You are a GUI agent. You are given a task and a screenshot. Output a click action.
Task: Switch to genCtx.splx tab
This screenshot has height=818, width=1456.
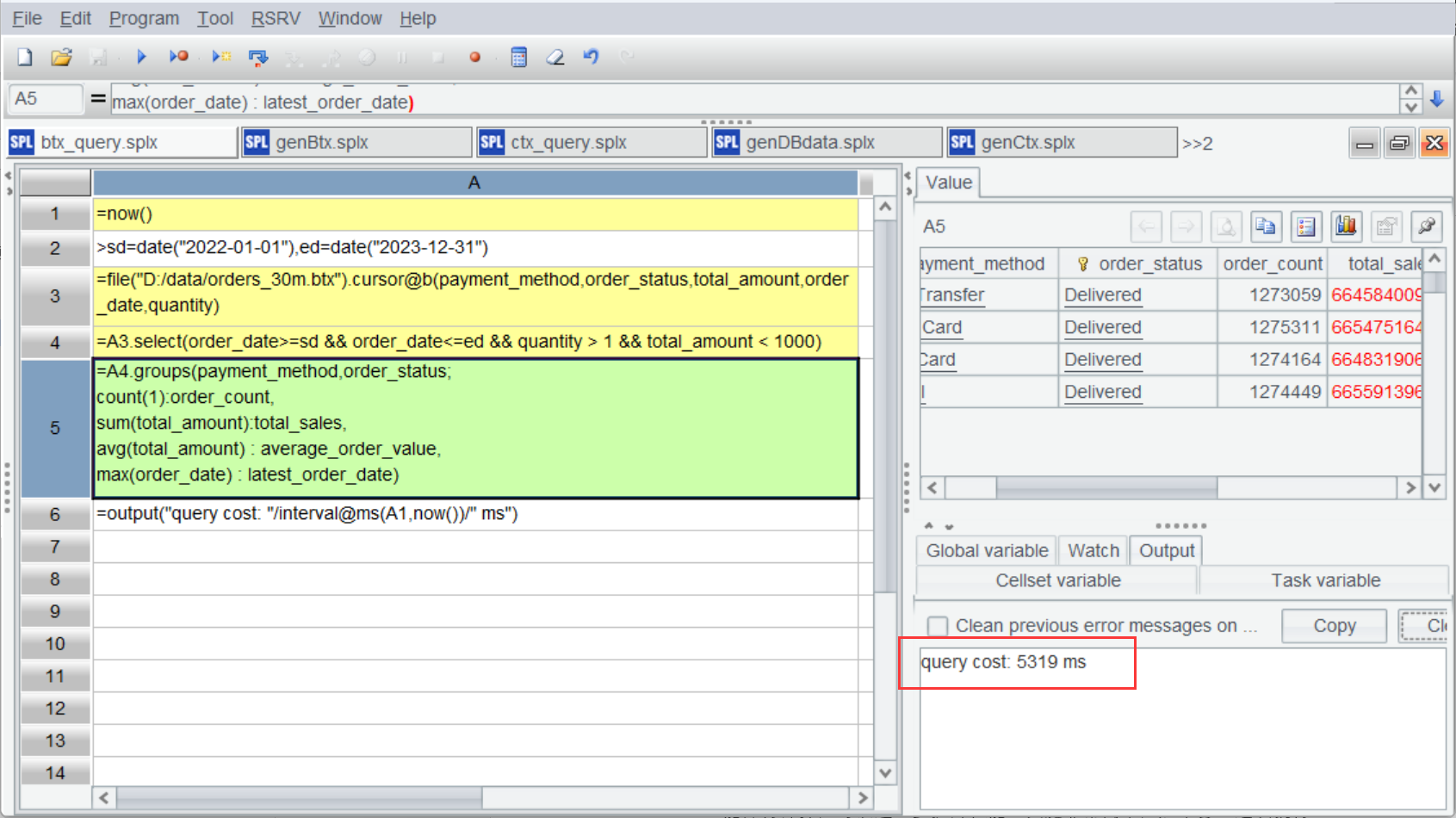(x=1063, y=142)
